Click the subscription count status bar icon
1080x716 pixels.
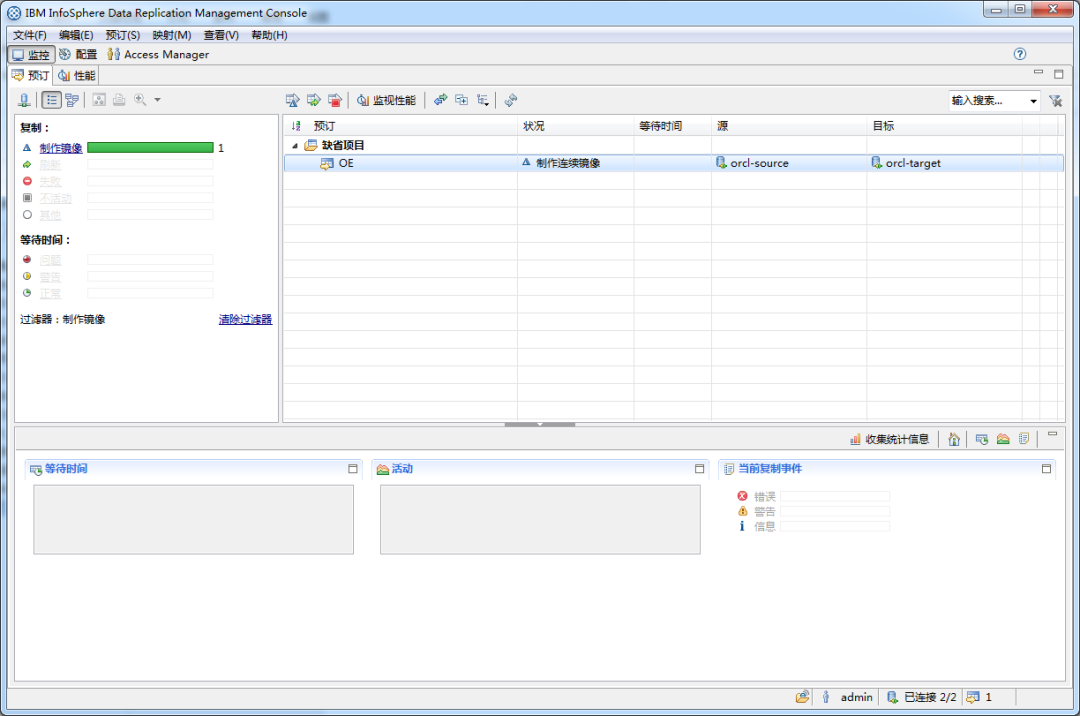pyautogui.click(x=973, y=697)
